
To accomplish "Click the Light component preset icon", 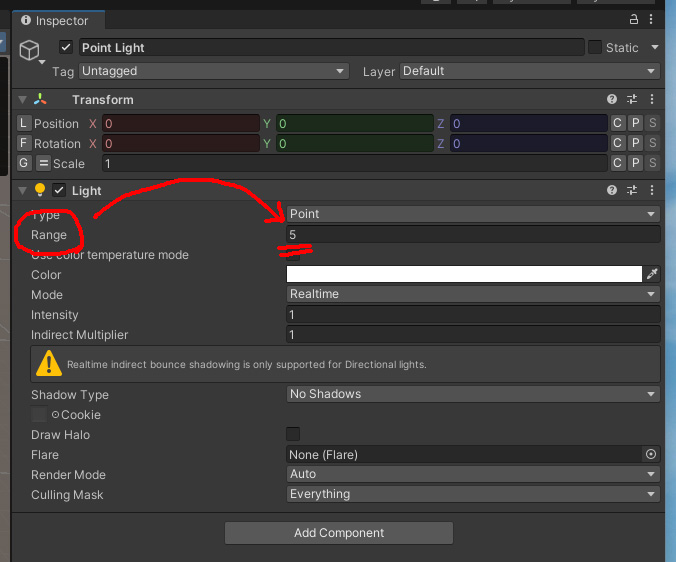I will tap(632, 191).
